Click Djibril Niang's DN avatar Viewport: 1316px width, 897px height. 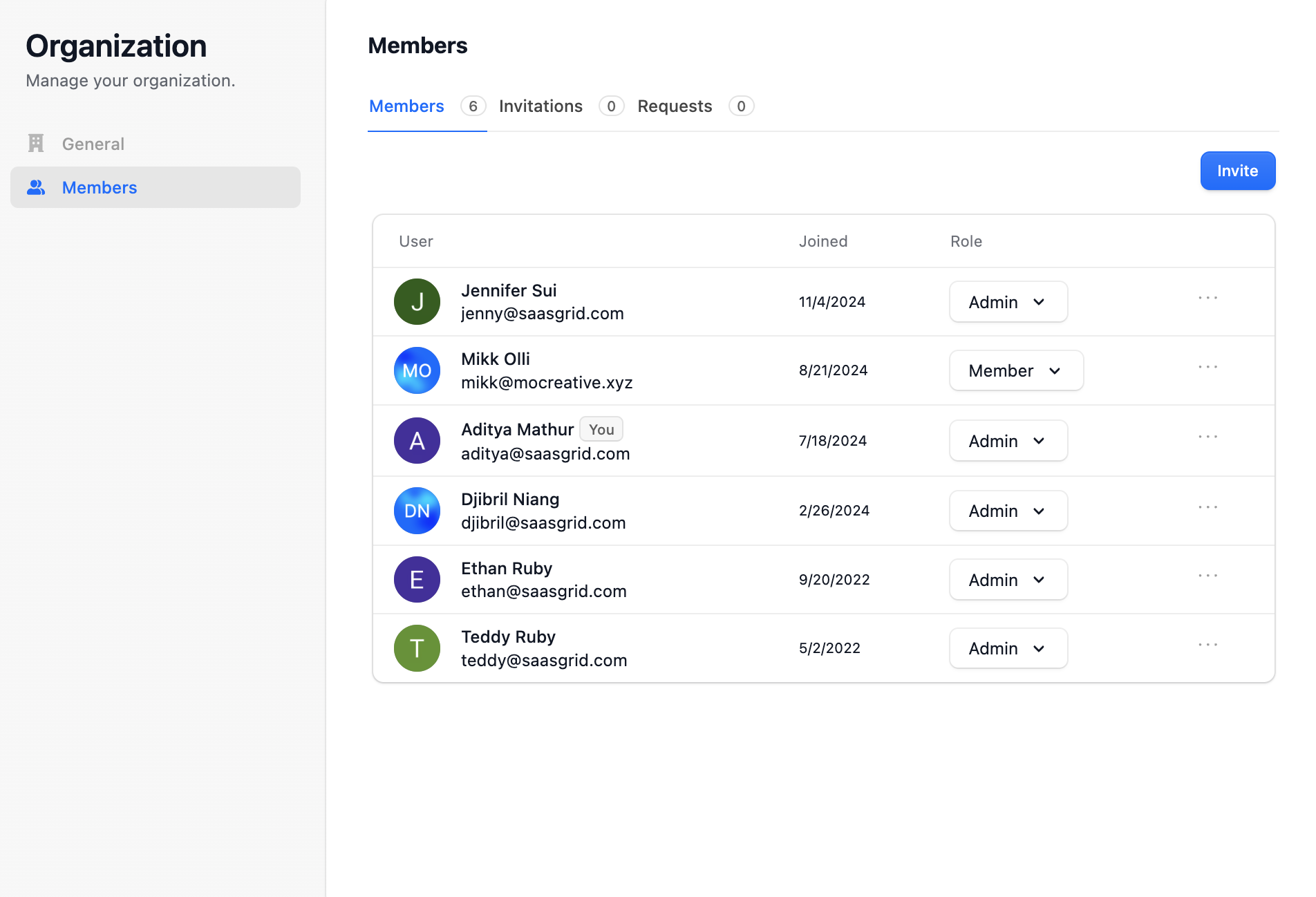pyautogui.click(x=417, y=511)
